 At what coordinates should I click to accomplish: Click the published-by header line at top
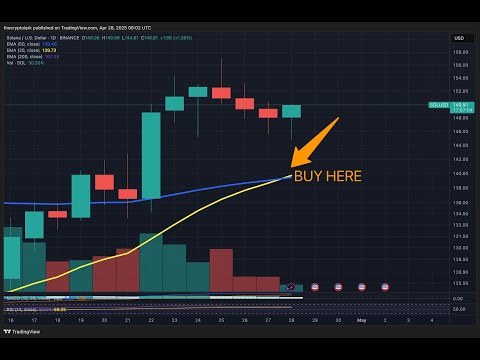tap(77, 28)
